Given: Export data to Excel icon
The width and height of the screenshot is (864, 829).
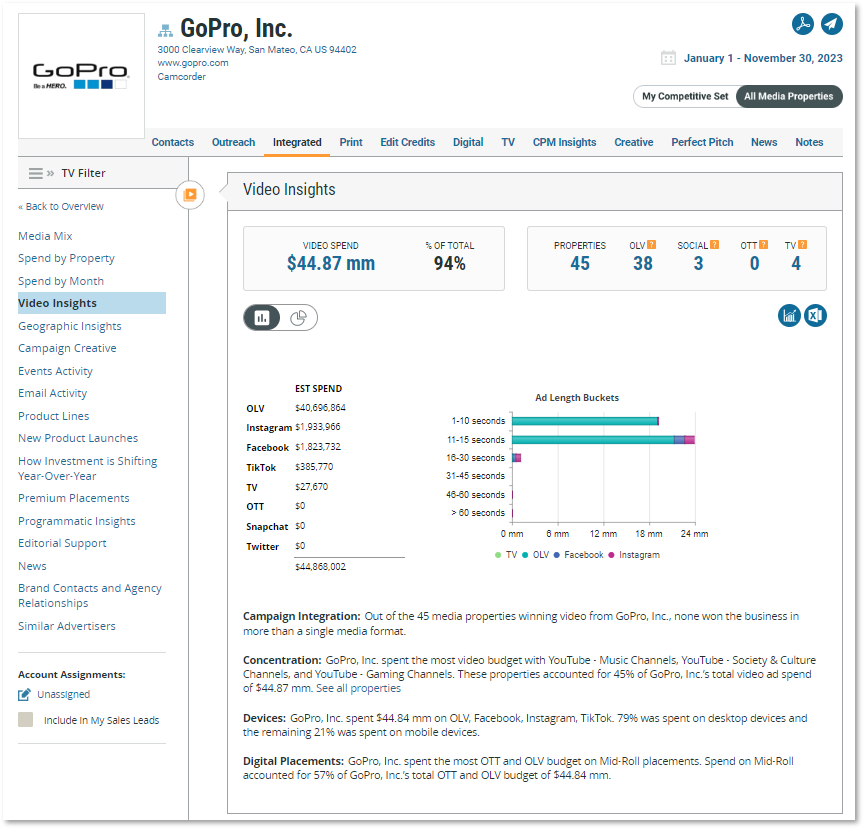Looking at the screenshot, I should click(x=816, y=316).
